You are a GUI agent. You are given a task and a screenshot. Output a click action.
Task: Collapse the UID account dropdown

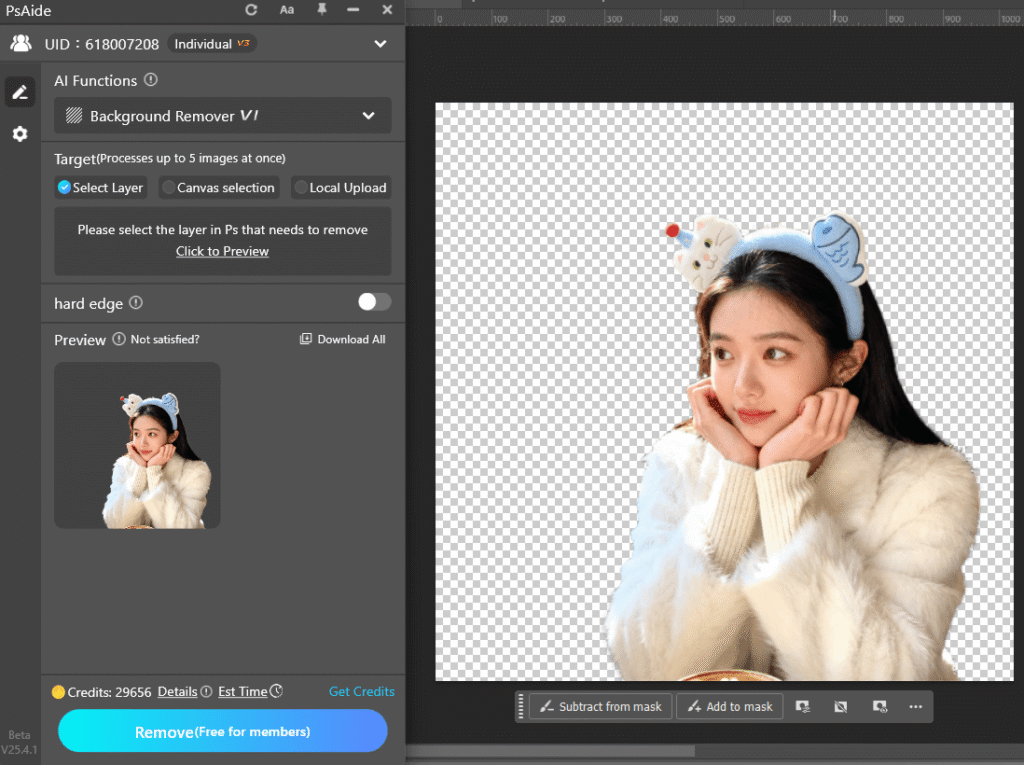click(x=380, y=43)
